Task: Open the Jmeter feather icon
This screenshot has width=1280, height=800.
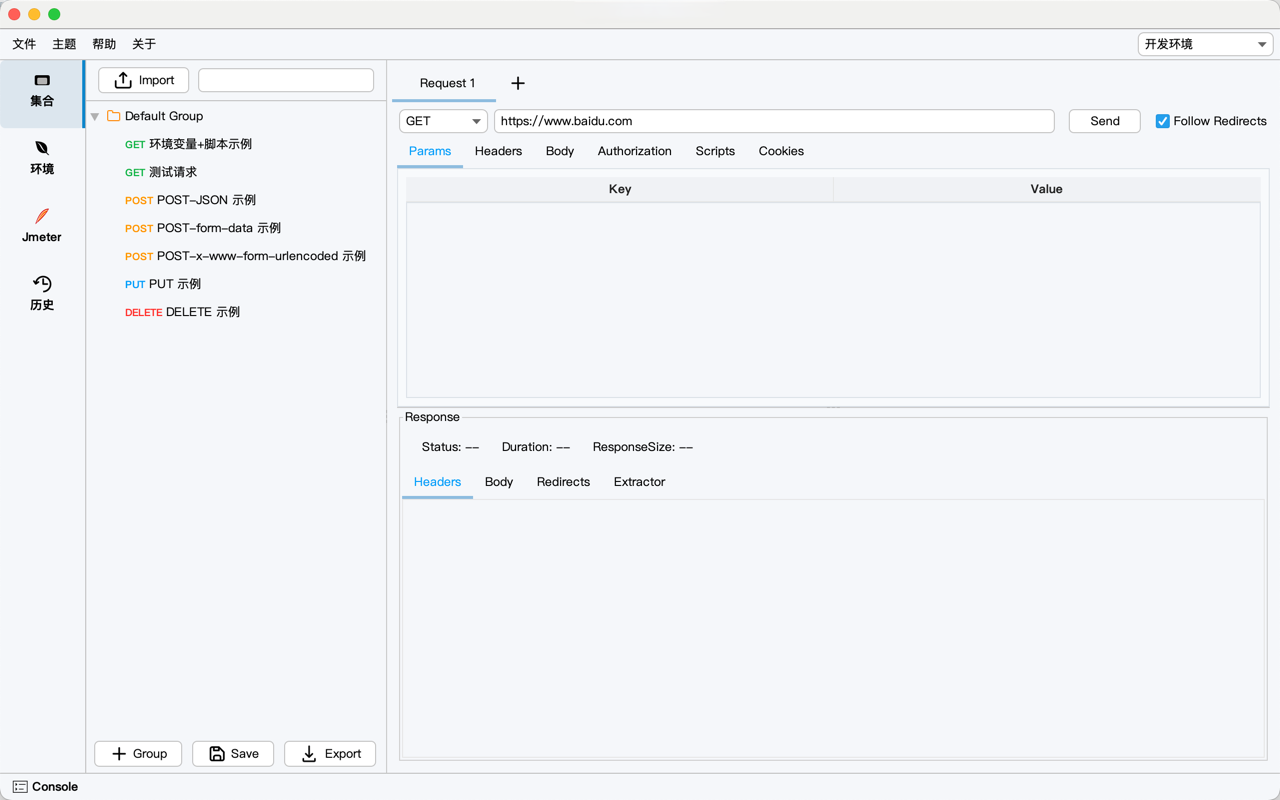Action: click(x=42, y=216)
